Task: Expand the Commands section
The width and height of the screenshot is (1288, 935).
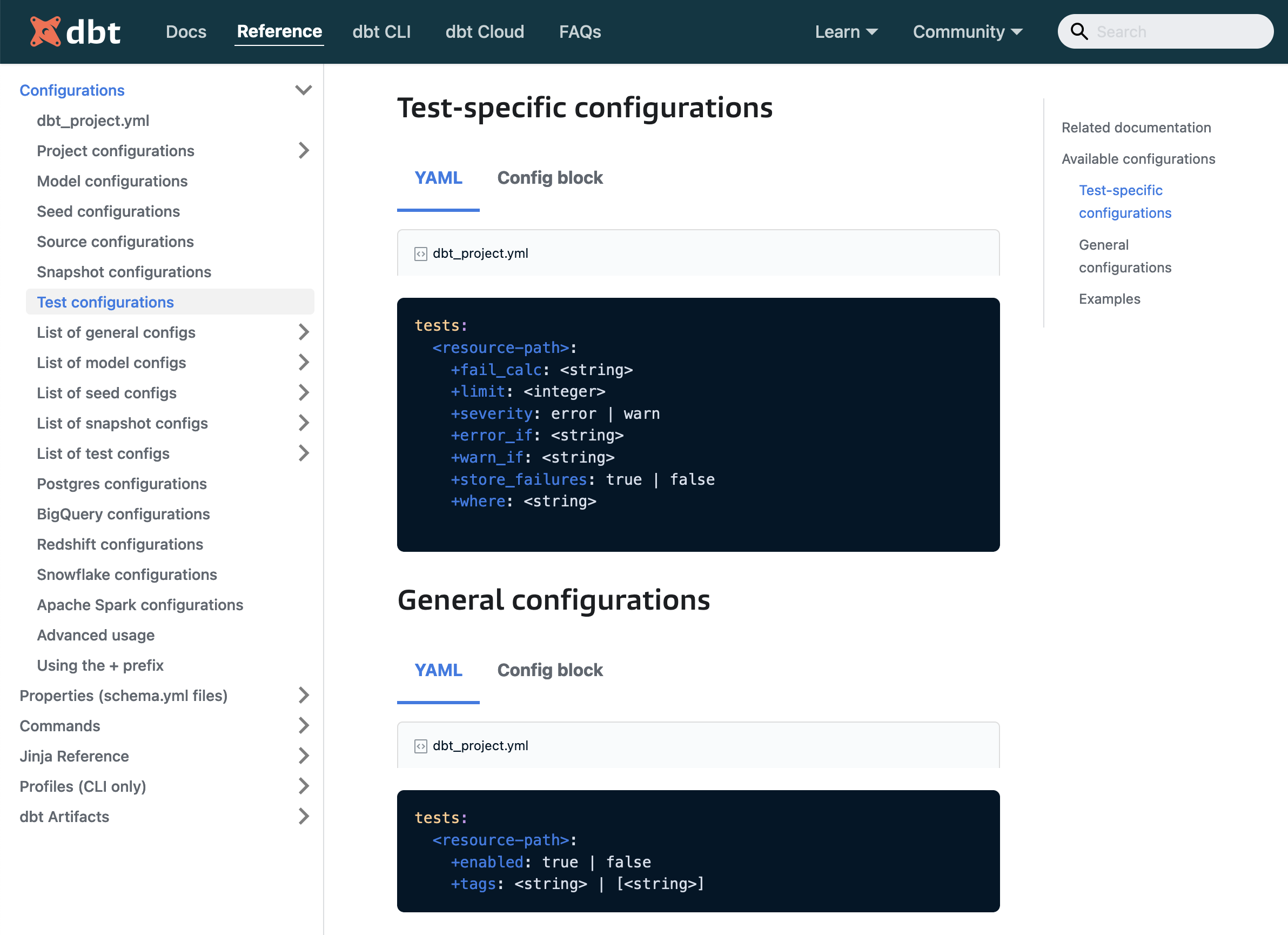Action: (x=304, y=725)
